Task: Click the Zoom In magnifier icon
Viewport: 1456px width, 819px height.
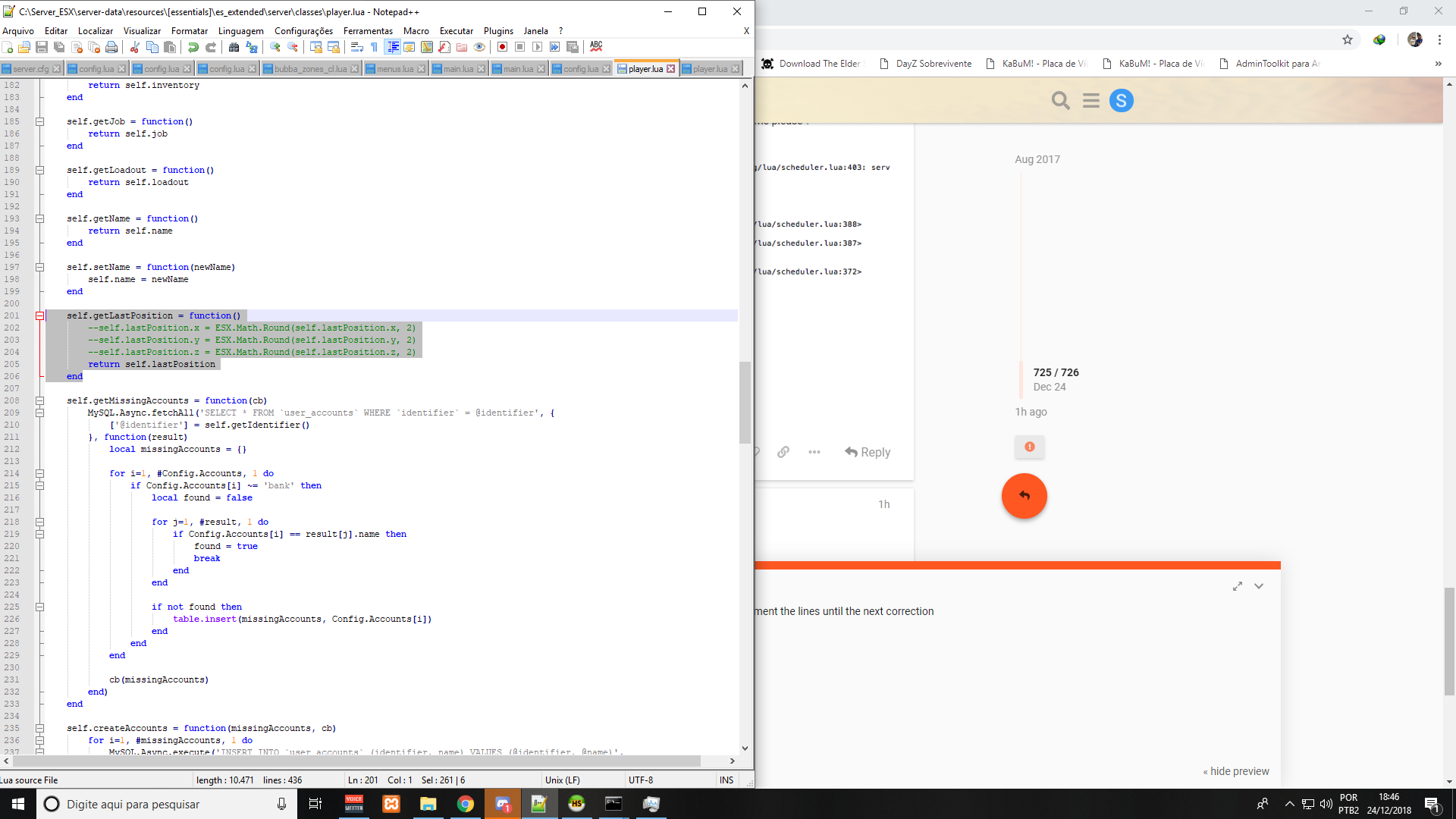Action: (x=275, y=47)
